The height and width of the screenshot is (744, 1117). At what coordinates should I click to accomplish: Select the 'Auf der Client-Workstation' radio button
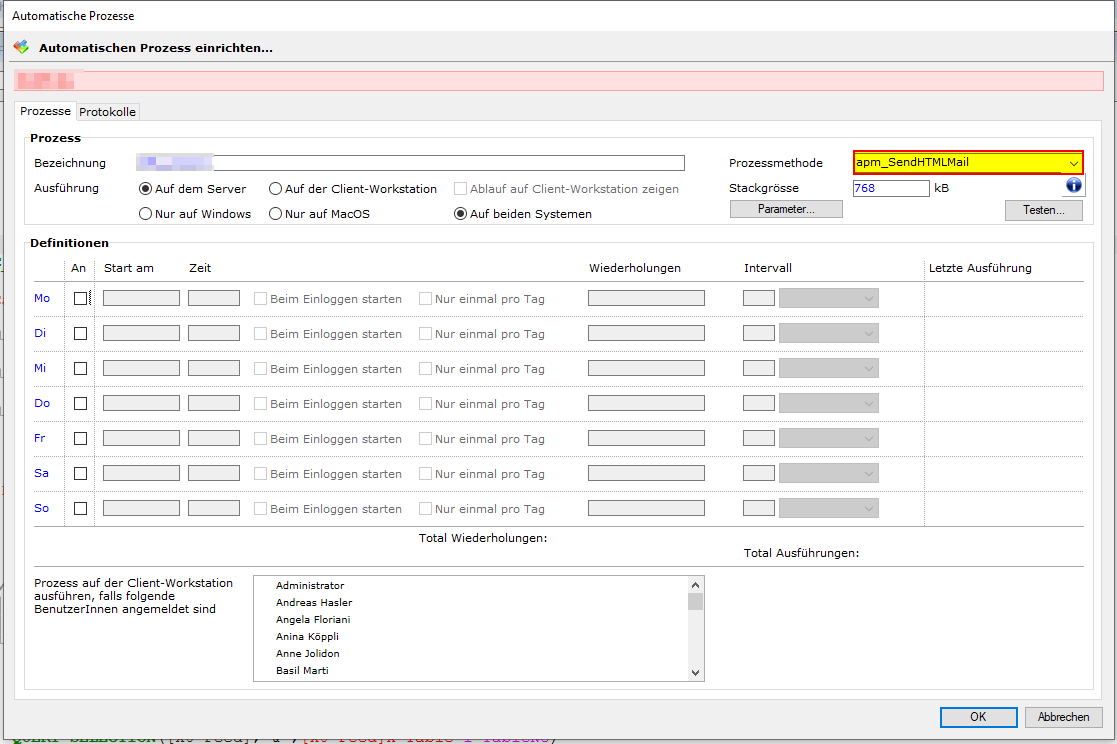(x=275, y=189)
